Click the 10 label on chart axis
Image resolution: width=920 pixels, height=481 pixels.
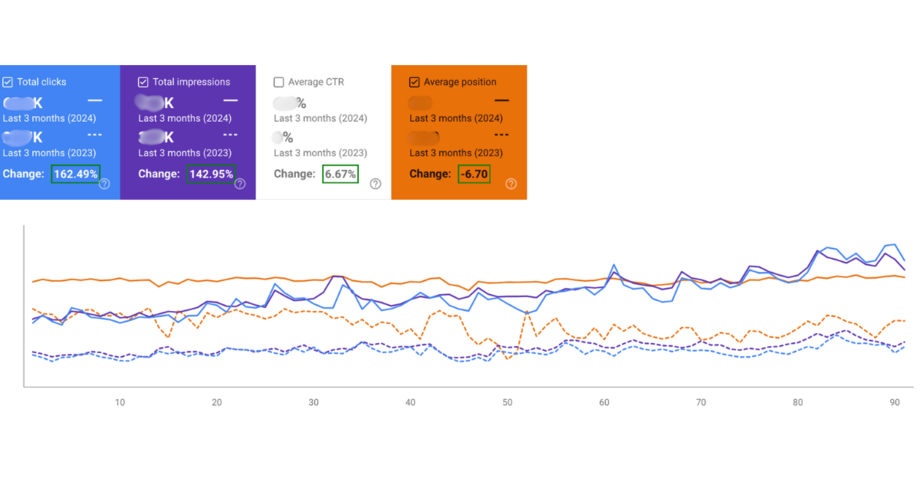coord(120,402)
